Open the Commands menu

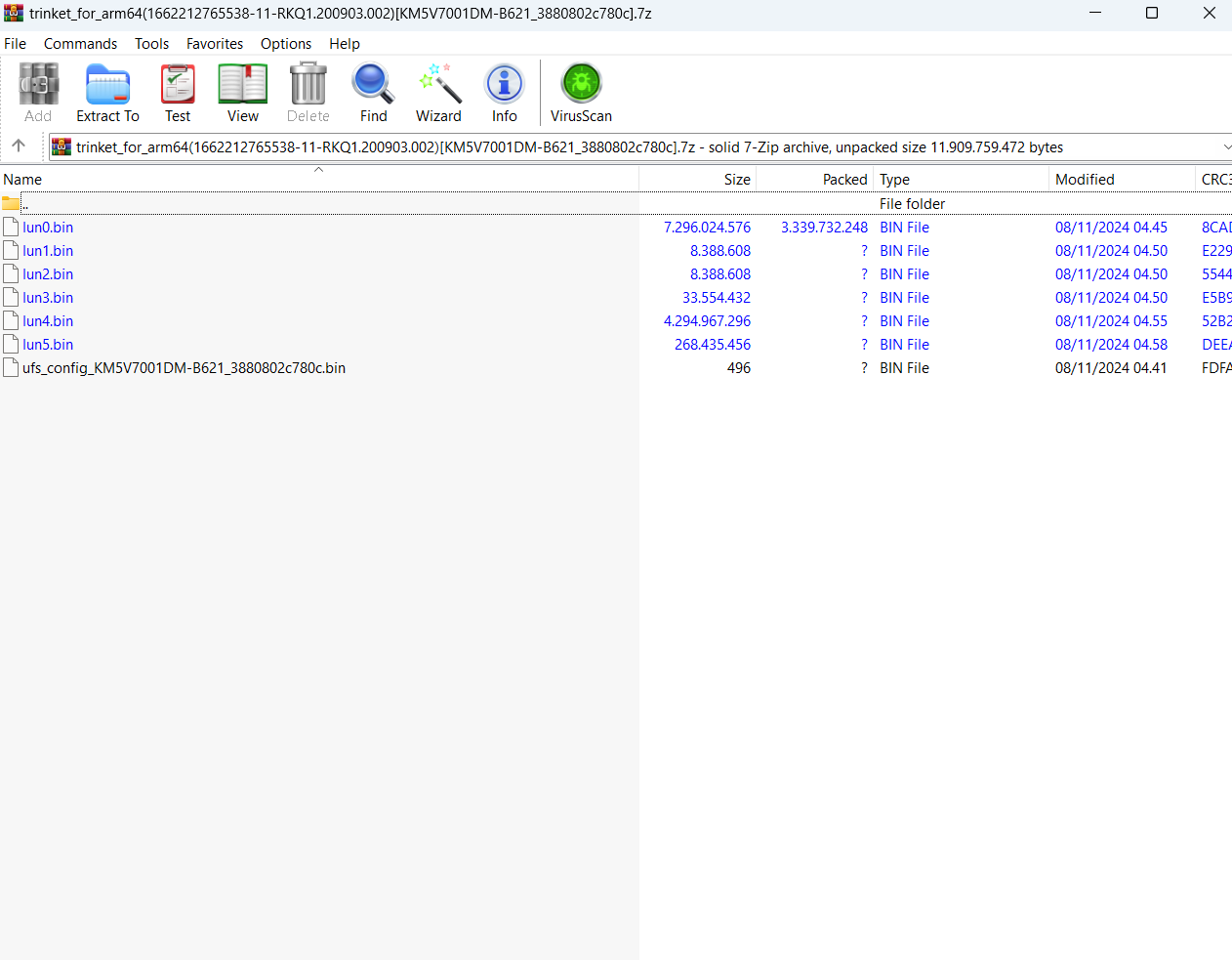[80, 43]
